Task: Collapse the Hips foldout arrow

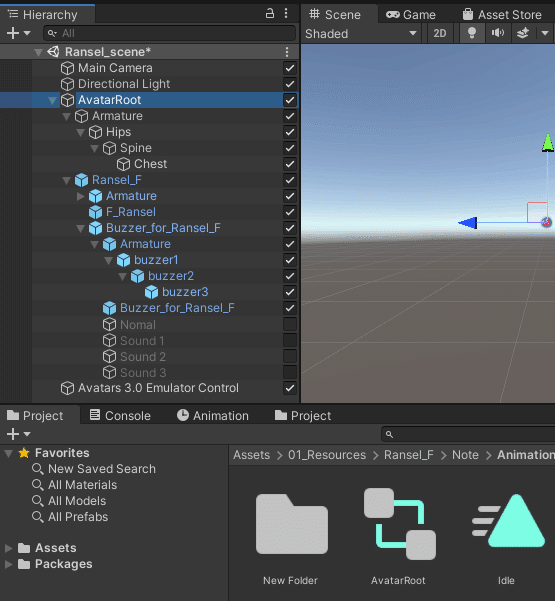Action: [80, 133]
